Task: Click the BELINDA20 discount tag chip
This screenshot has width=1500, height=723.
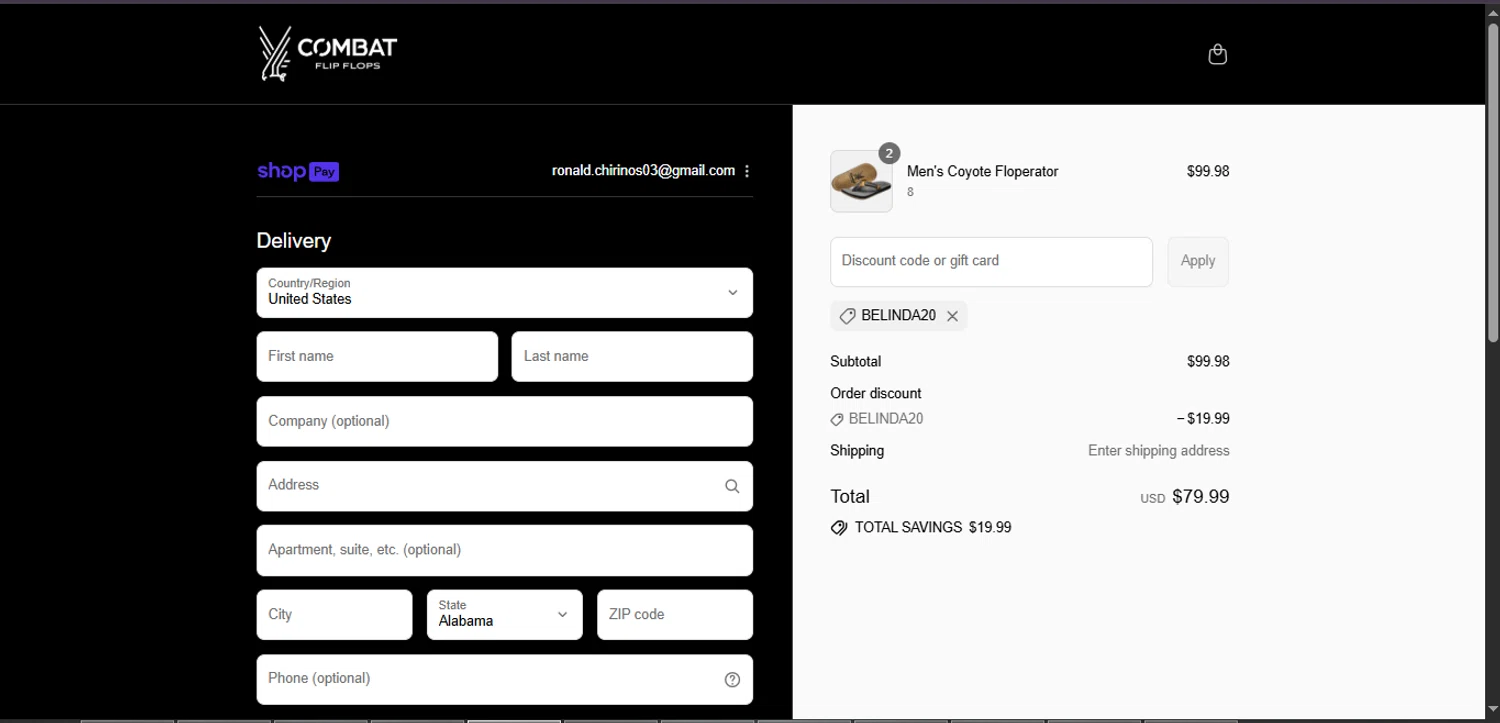Action: (898, 316)
